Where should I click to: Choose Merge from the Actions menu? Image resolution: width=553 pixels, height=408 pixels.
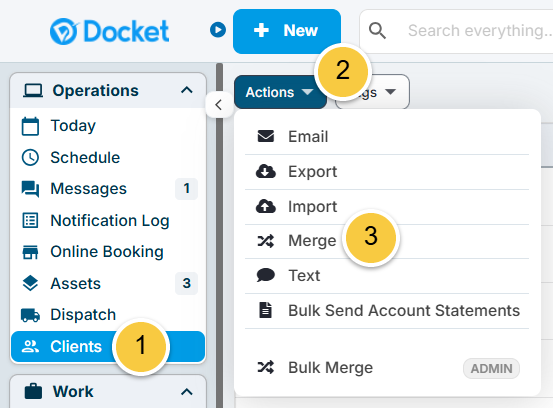pos(387,241)
